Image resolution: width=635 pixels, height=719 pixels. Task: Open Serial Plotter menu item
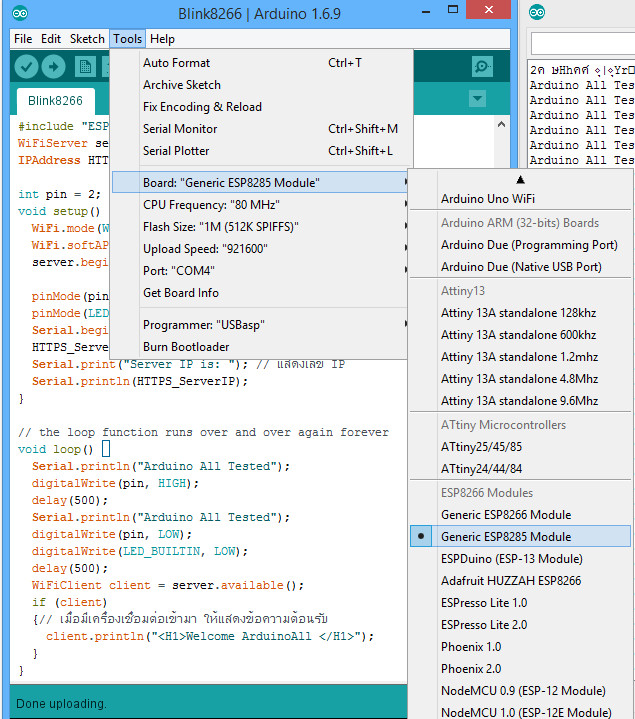(262, 151)
